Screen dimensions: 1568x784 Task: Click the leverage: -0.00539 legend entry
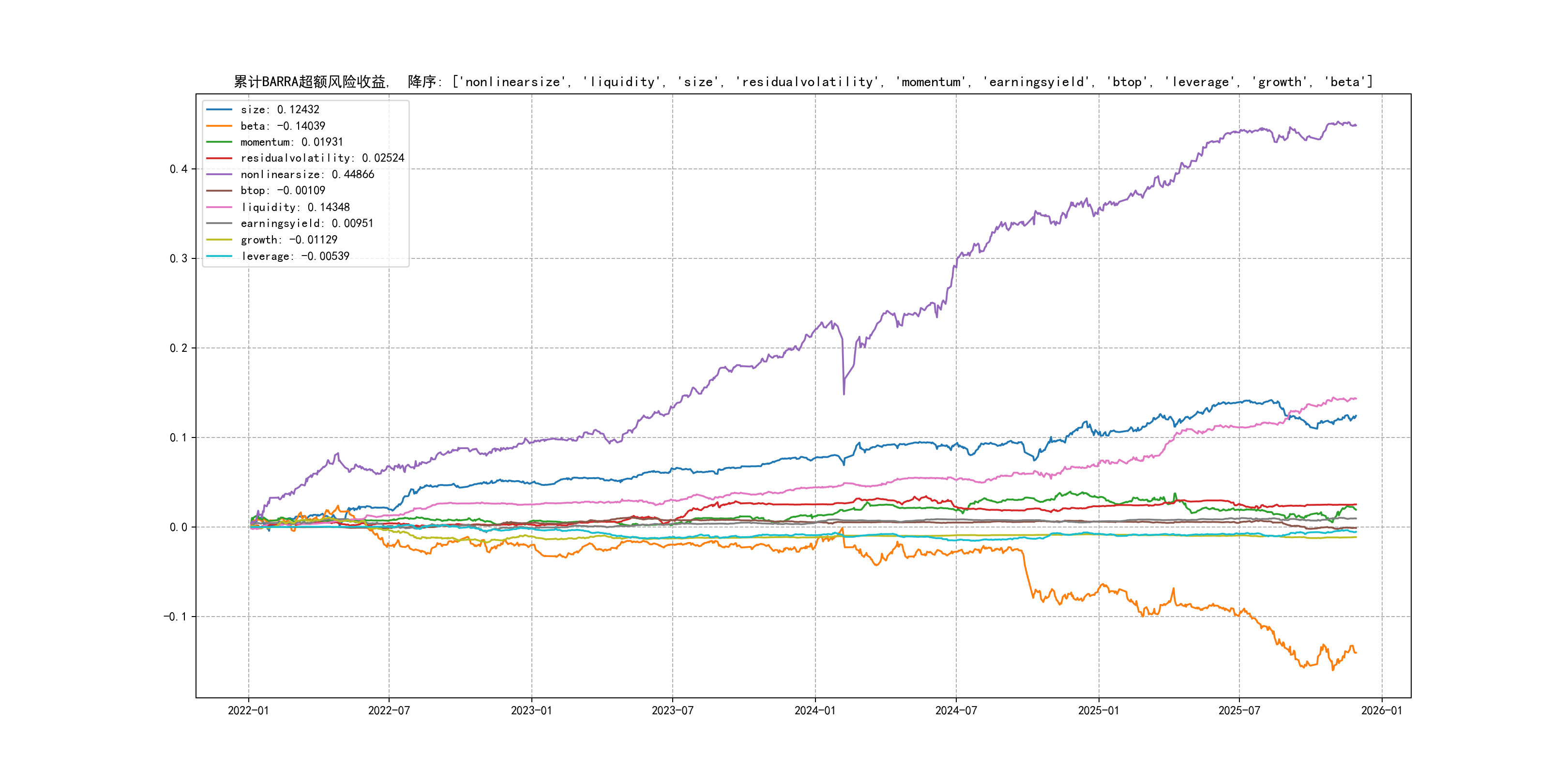coord(295,256)
